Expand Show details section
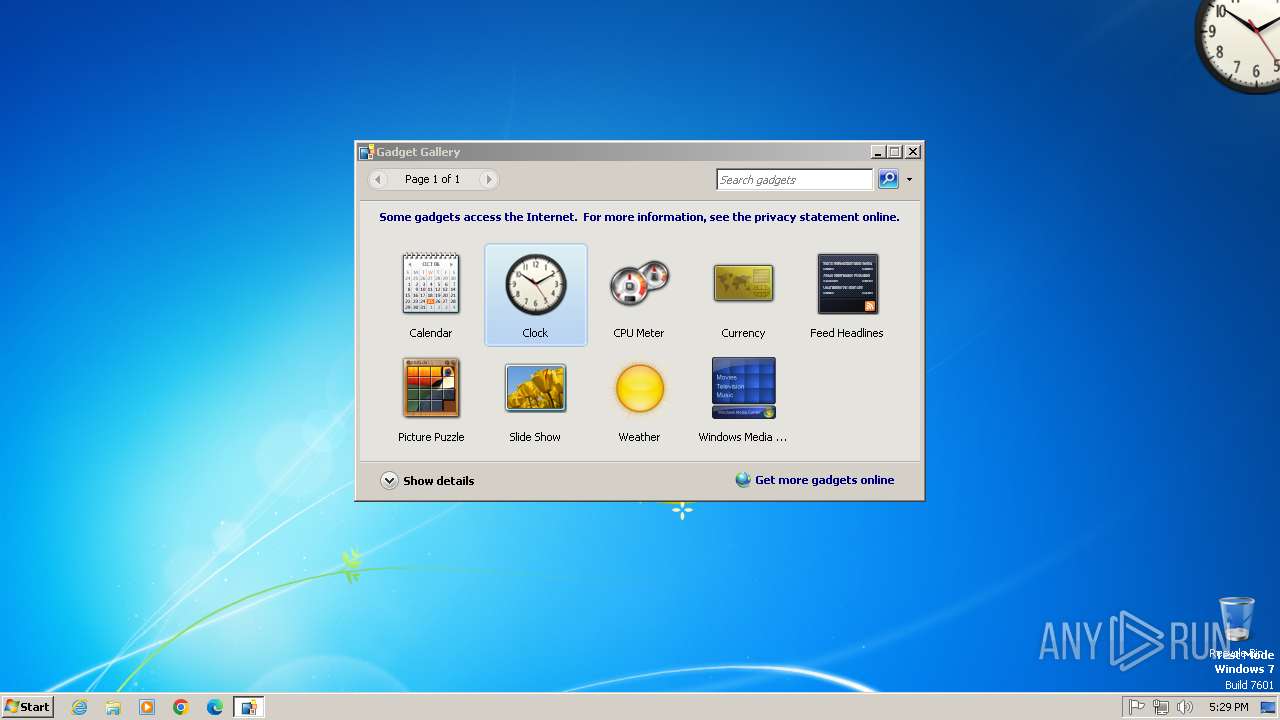 427,480
